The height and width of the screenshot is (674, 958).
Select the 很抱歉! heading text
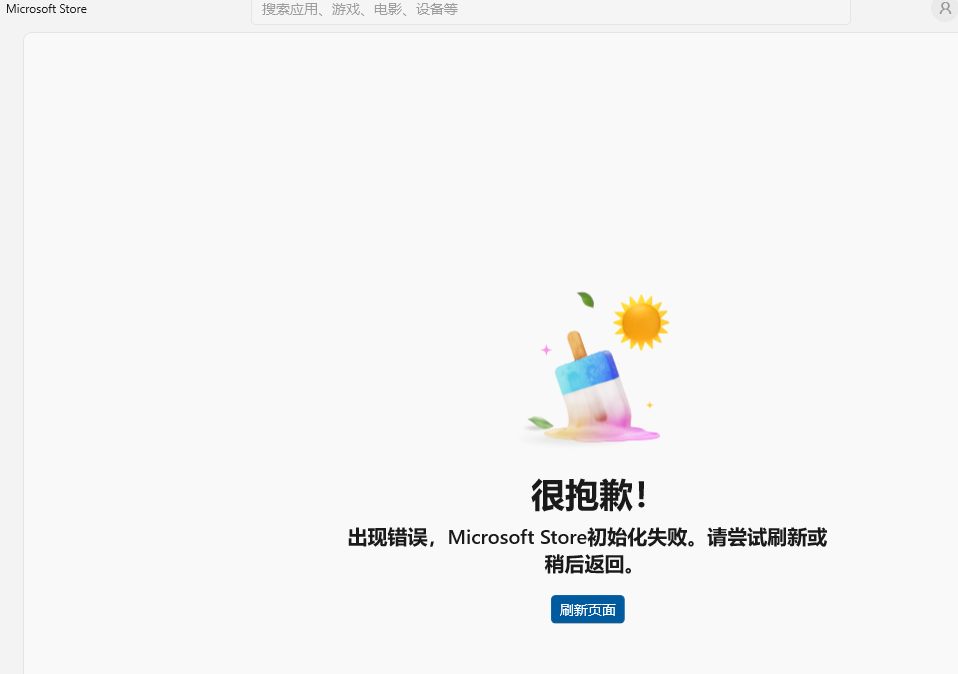point(588,495)
